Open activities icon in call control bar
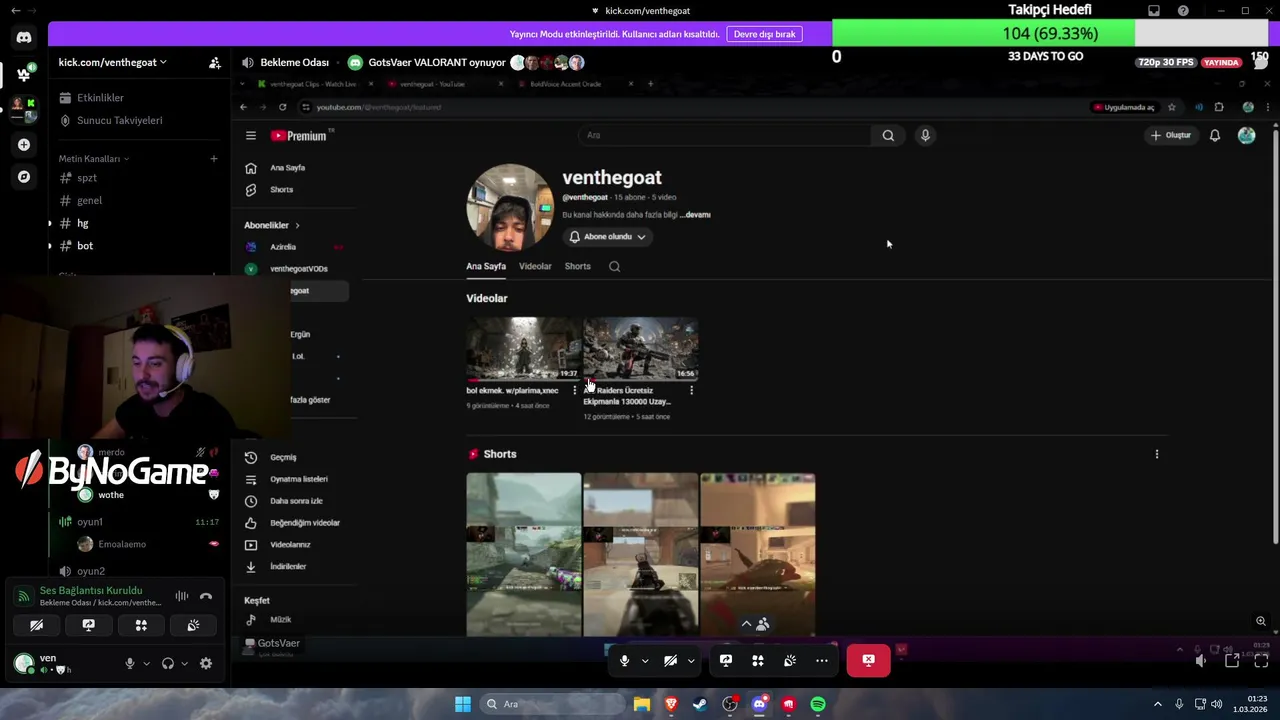The height and width of the screenshot is (720, 1280). 758,660
